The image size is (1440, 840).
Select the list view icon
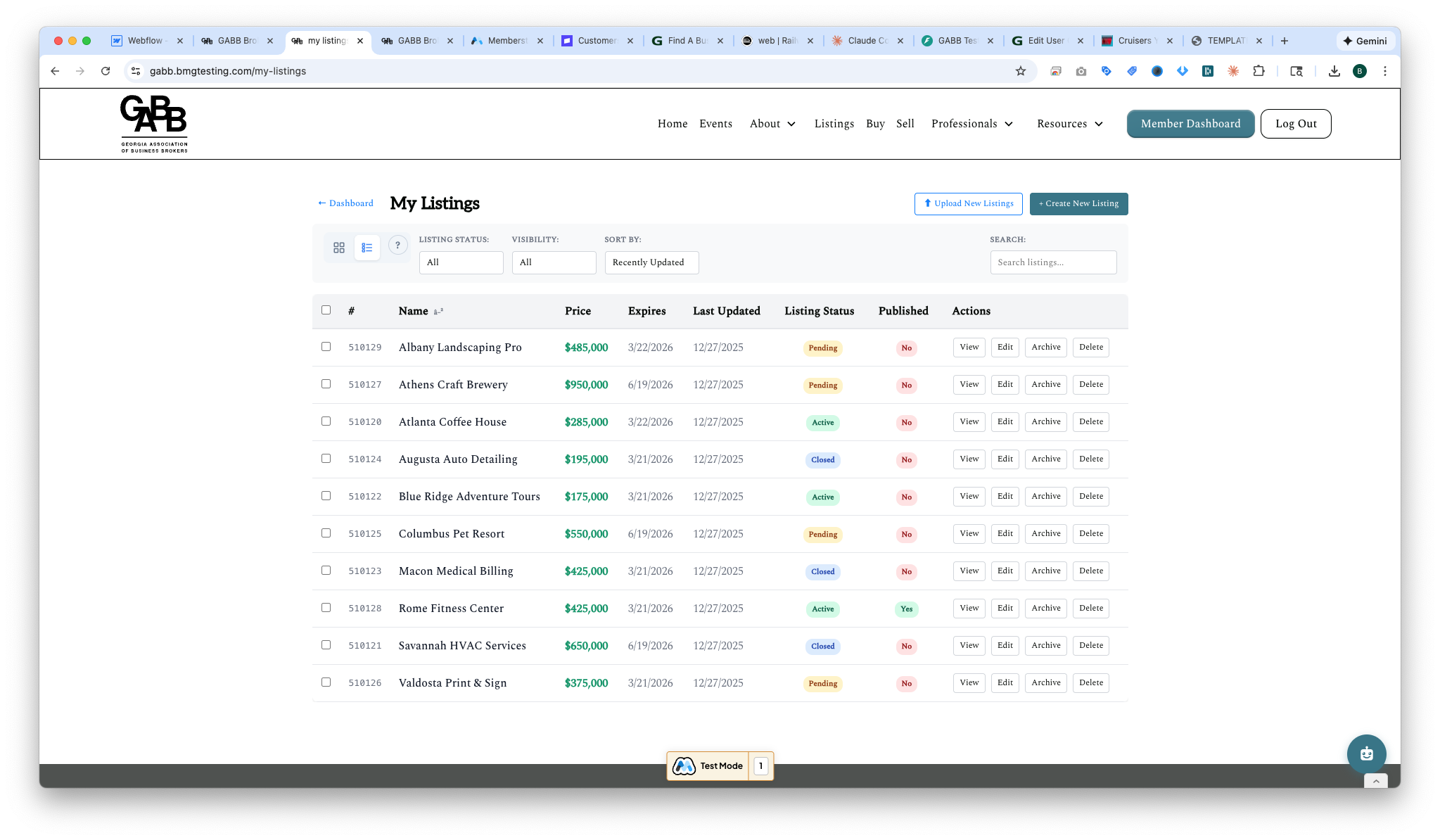[367, 247]
